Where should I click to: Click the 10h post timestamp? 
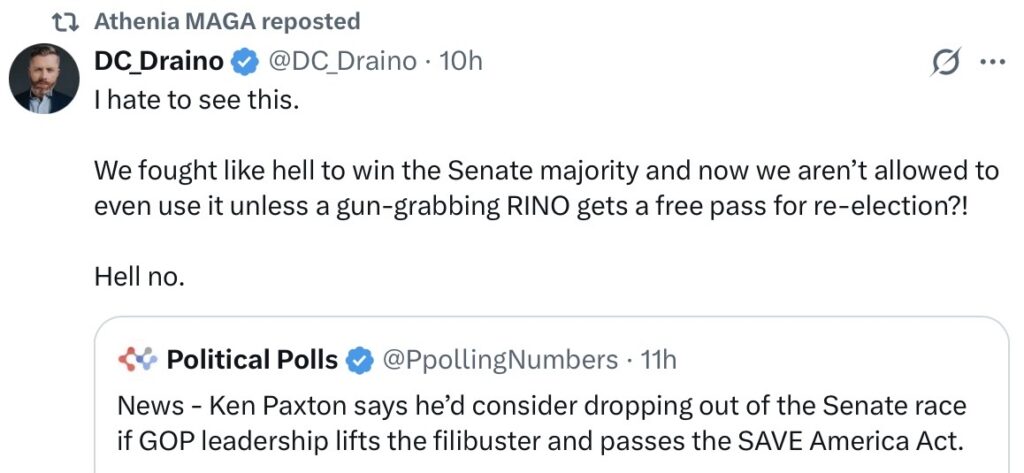tap(461, 61)
